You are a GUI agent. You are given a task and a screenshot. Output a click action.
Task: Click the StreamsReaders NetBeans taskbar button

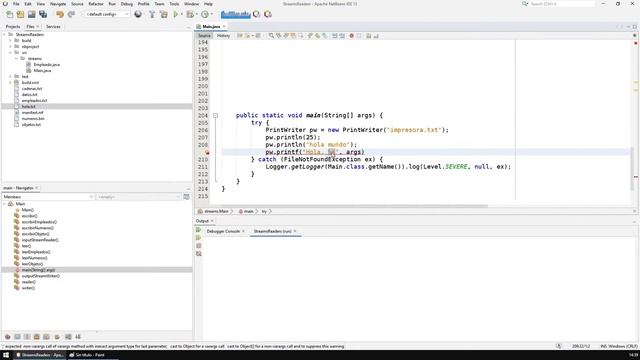(x=40, y=355)
